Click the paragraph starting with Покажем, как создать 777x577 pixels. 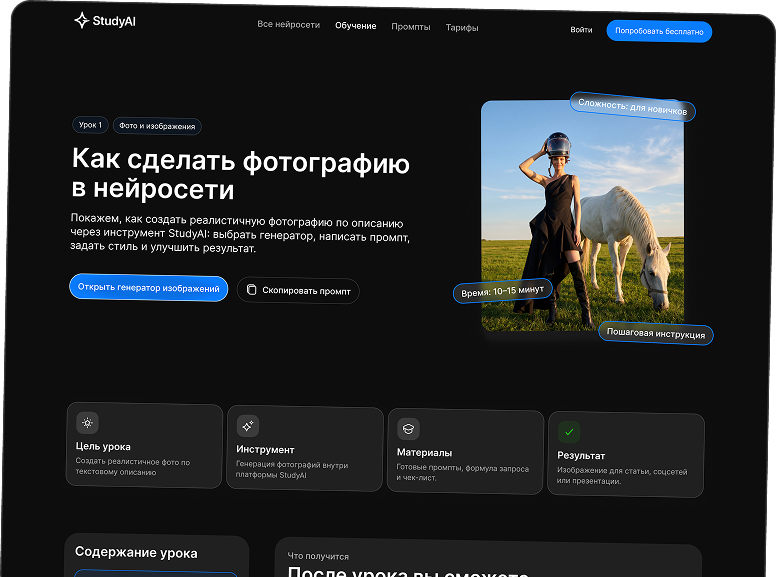click(x=240, y=233)
